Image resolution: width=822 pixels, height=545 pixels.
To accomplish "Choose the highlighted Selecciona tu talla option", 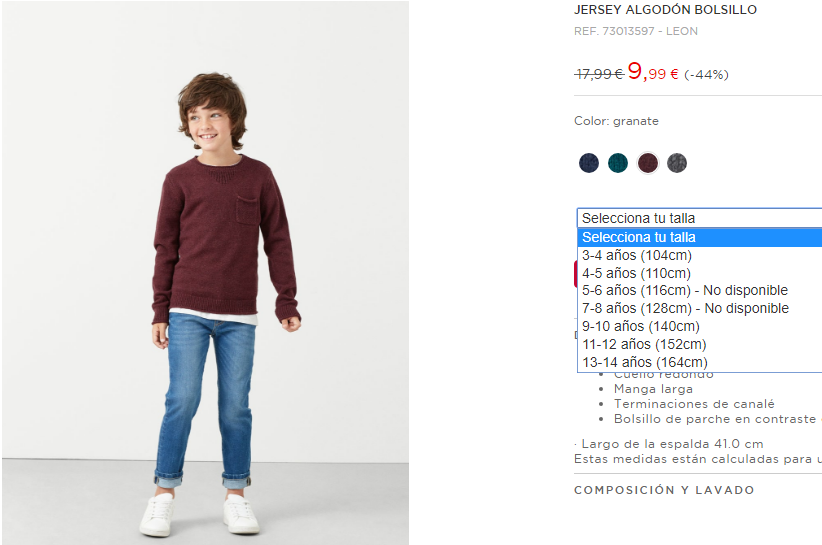I will click(699, 237).
